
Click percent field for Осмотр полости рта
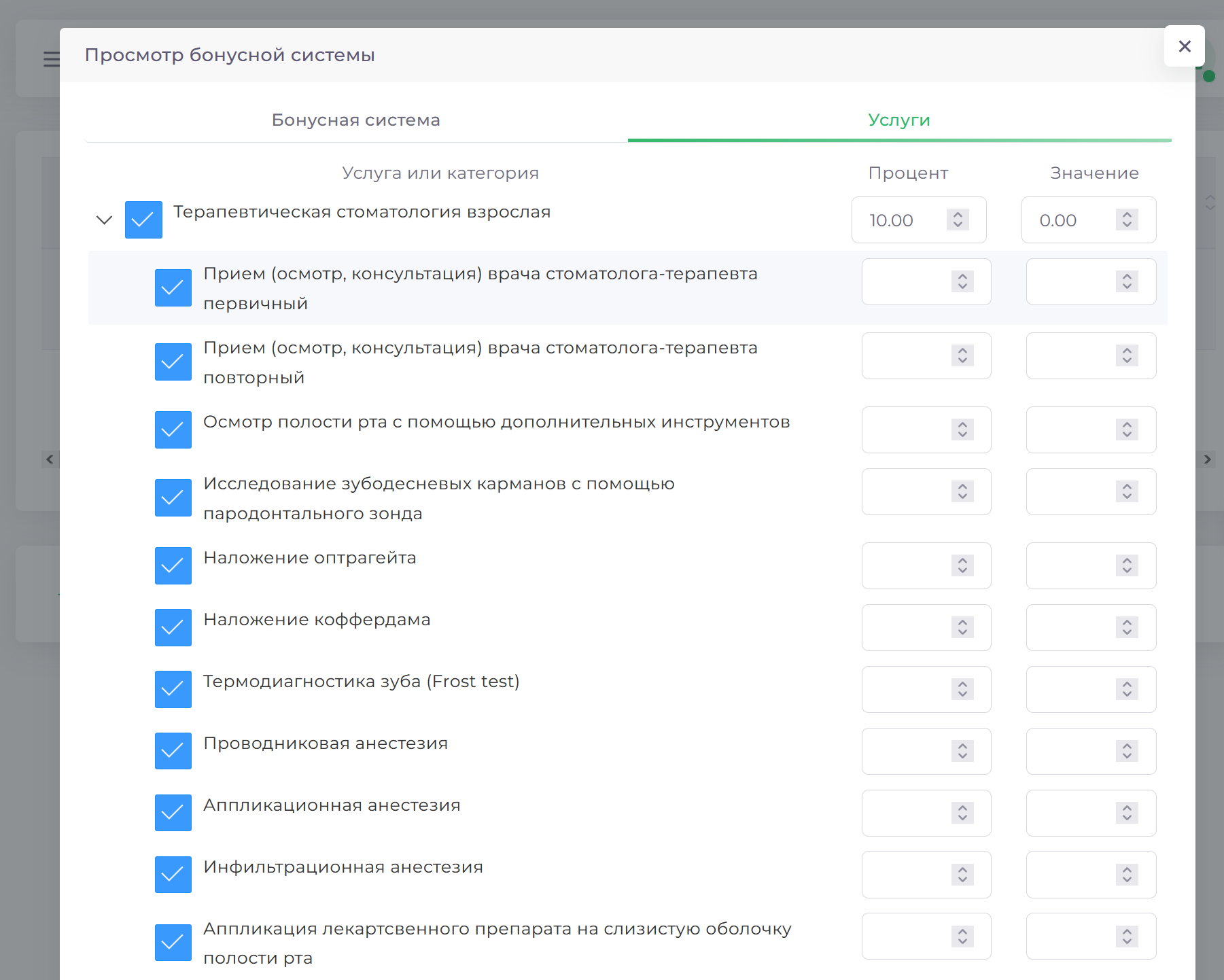tap(926, 430)
